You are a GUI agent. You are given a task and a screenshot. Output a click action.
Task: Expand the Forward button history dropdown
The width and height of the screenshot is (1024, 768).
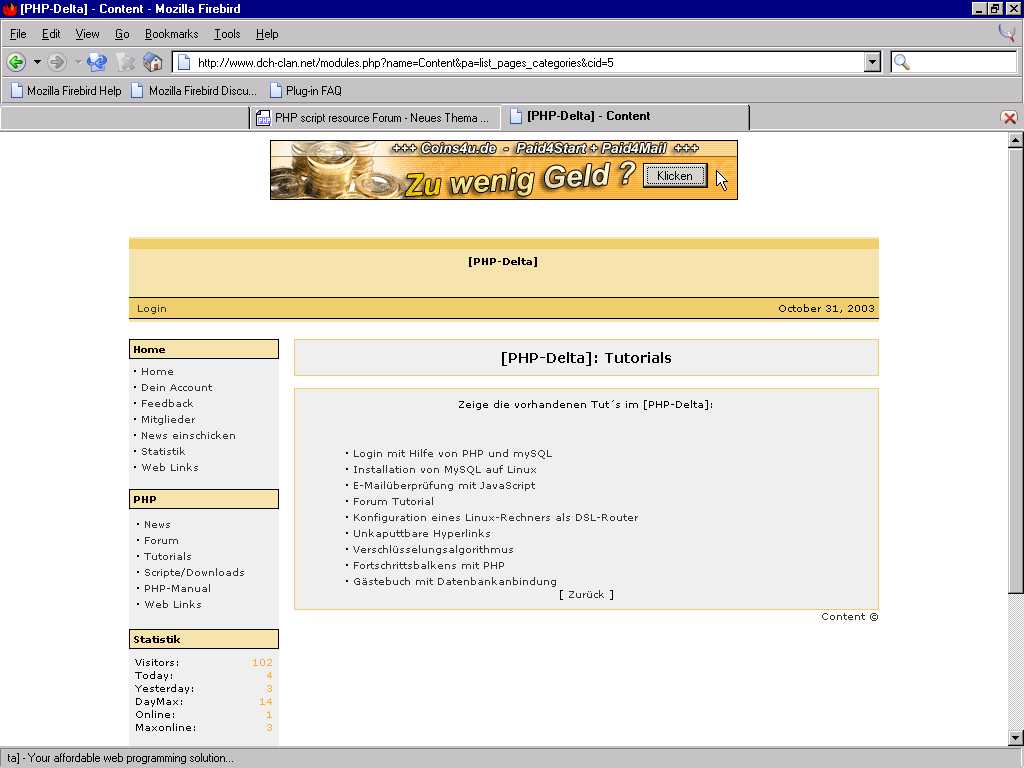pos(78,62)
